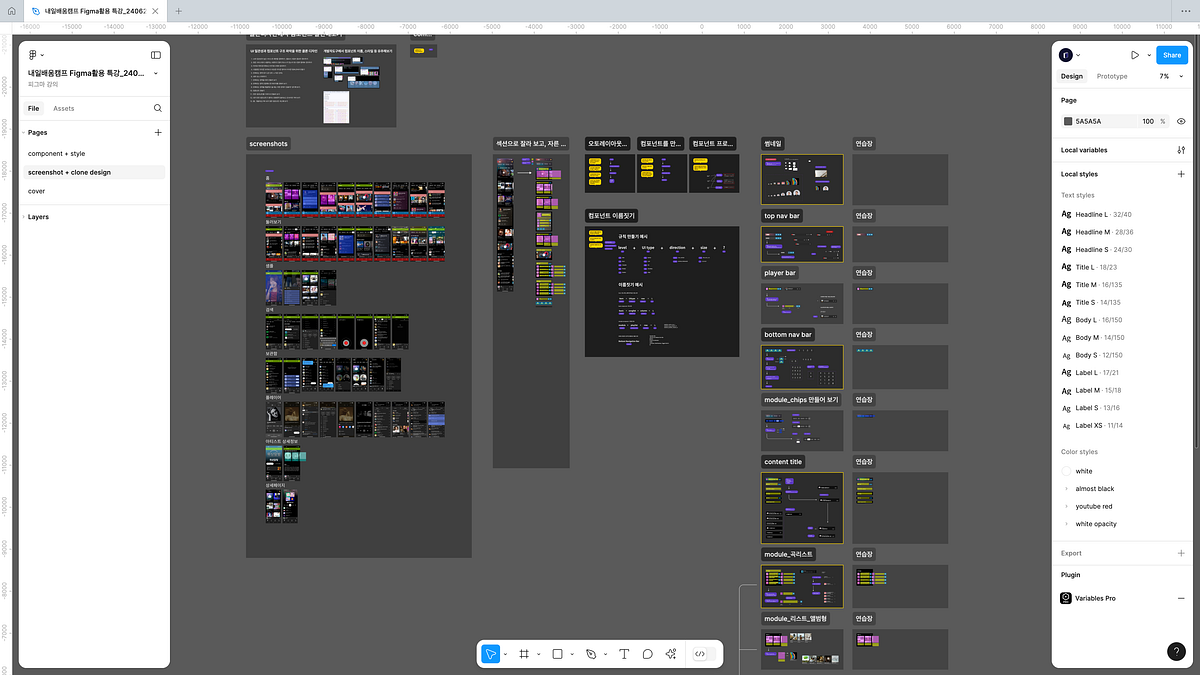Select the Pen tool
The width and height of the screenshot is (1200, 675).
(x=591, y=654)
